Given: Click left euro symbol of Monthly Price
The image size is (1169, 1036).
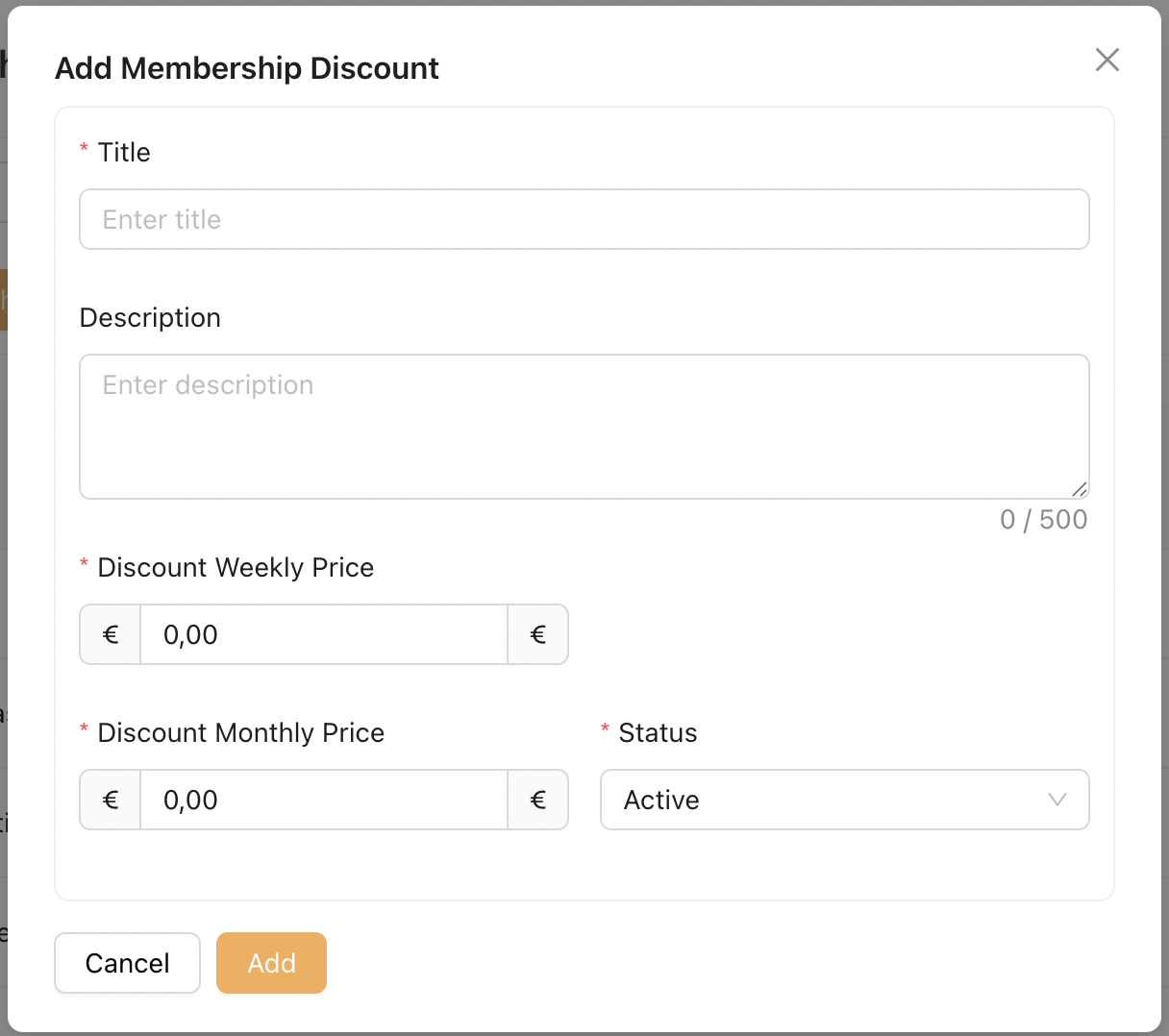Looking at the screenshot, I should (x=111, y=800).
